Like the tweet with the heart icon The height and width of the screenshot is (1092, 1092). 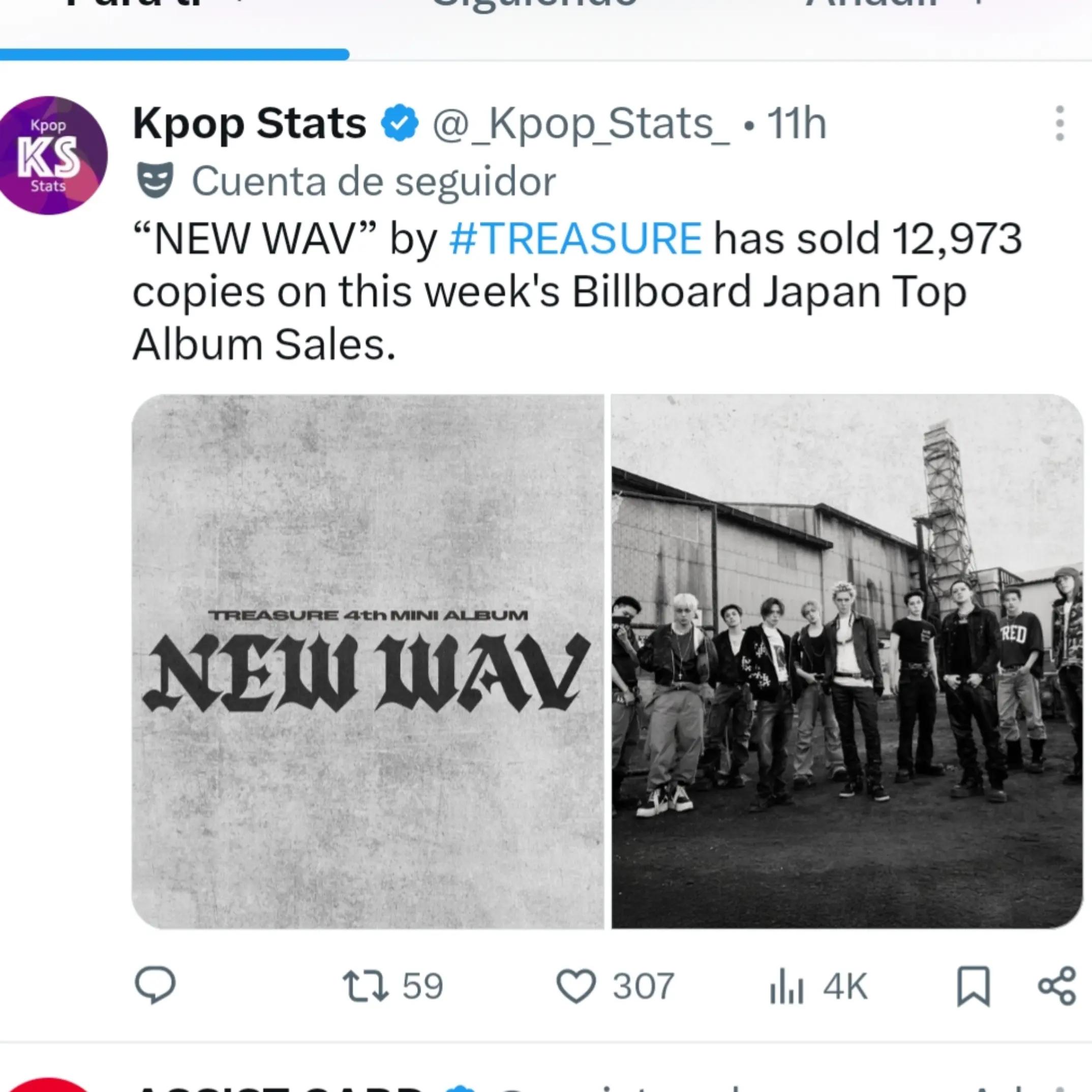(x=576, y=986)
